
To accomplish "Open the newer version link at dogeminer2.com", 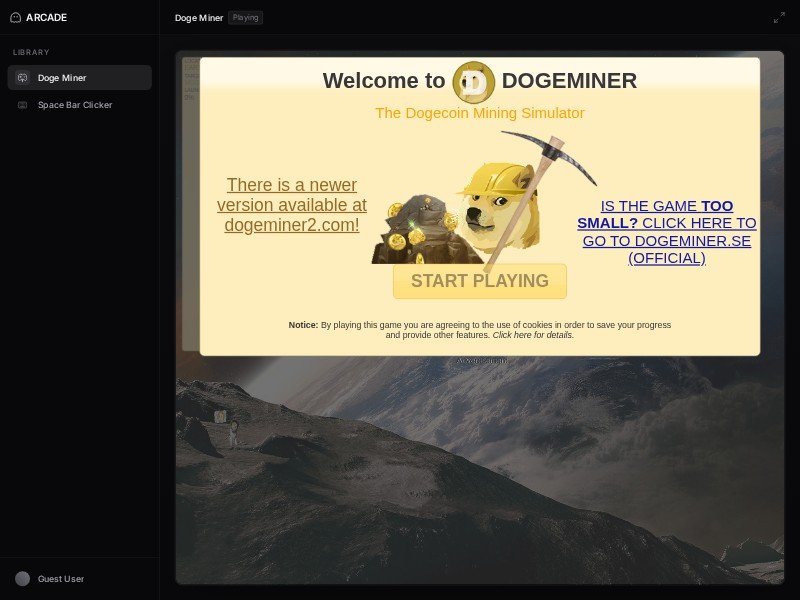I will click(291, 205).
